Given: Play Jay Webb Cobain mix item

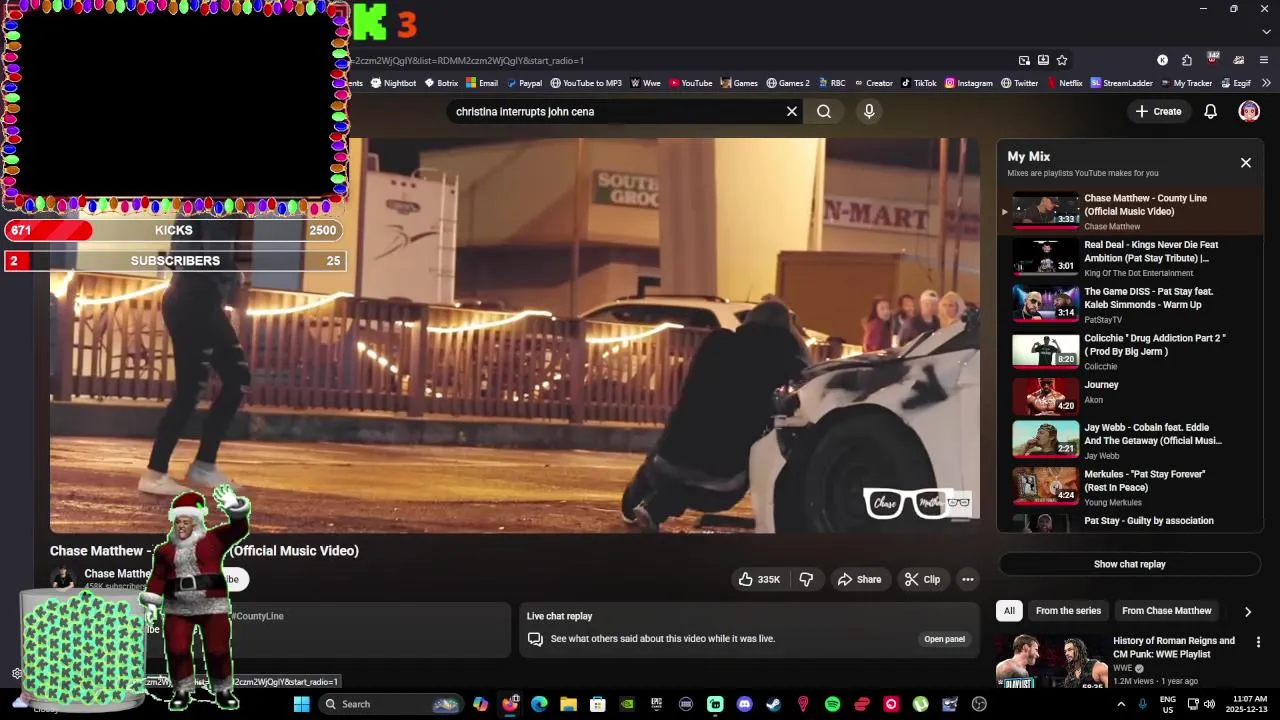Looking at the screenshot, I should tap(1131, 440).
